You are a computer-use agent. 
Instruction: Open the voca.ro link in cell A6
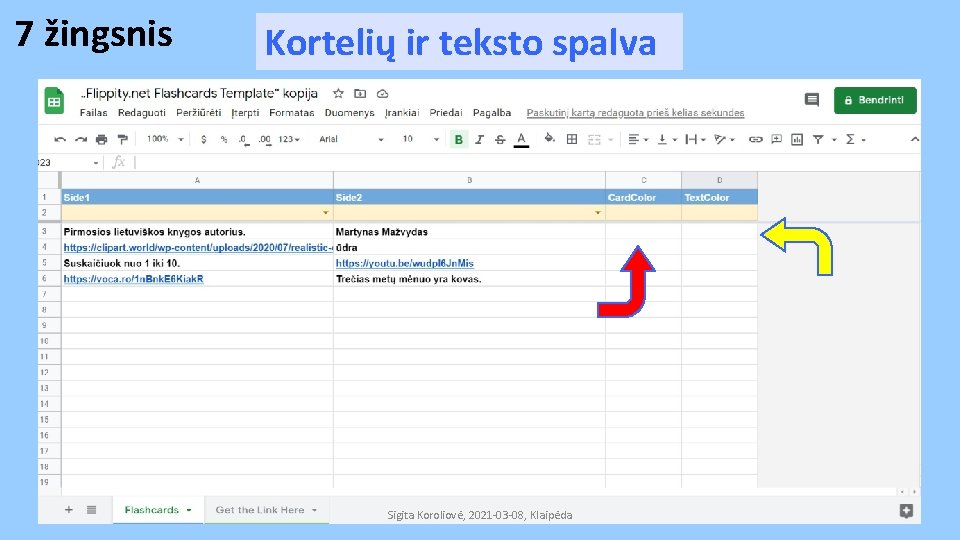click(x=133, y=279)
